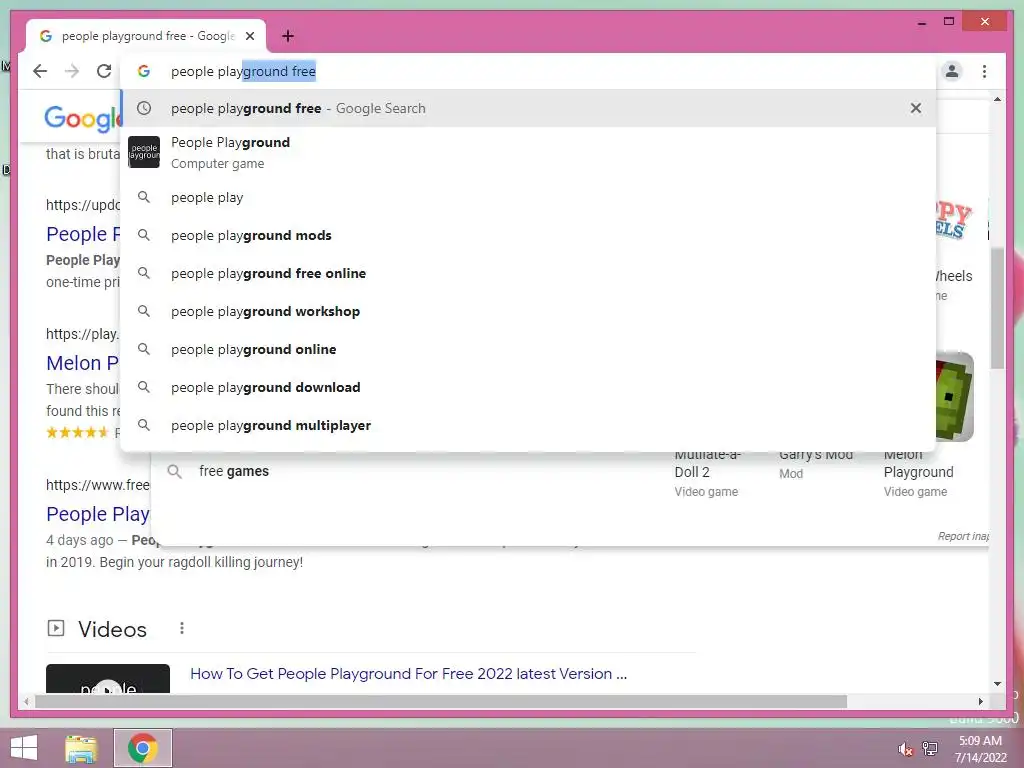Select 'people playground free online' suggestion
Image resolution: width=1024 pixels, height=768 pixels.
click(528, 273)
